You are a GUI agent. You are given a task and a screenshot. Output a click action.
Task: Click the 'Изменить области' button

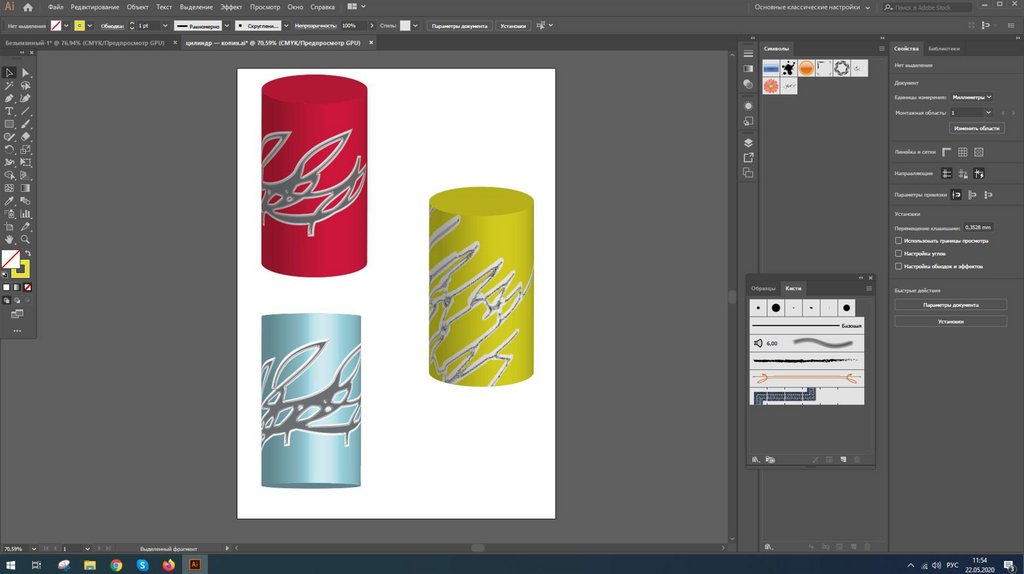point(976,129)
